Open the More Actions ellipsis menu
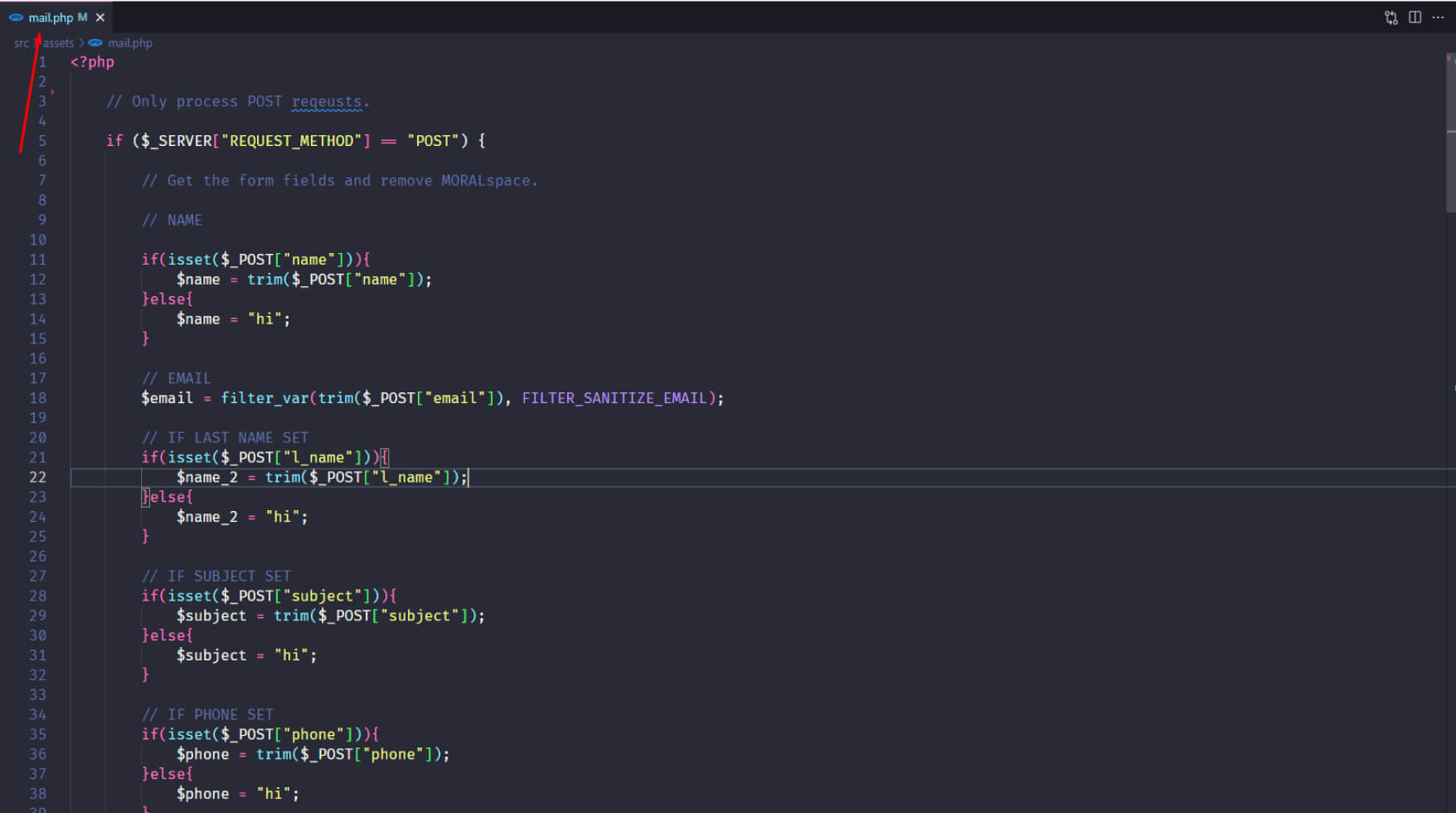1456x813 pixels. click(x=1438, y=17)
